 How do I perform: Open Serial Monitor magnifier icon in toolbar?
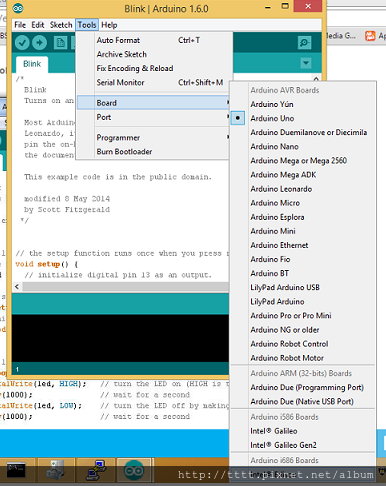pyautogui.click(x=304, y=43)
